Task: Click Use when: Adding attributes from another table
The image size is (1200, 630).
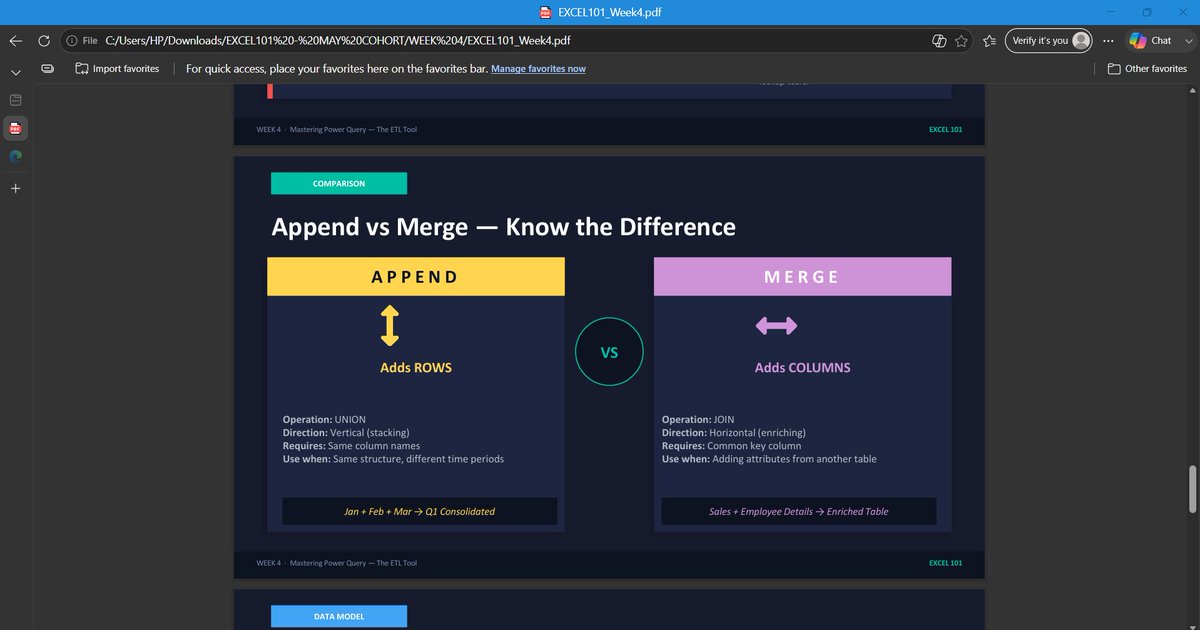Action: pos(769,459)
